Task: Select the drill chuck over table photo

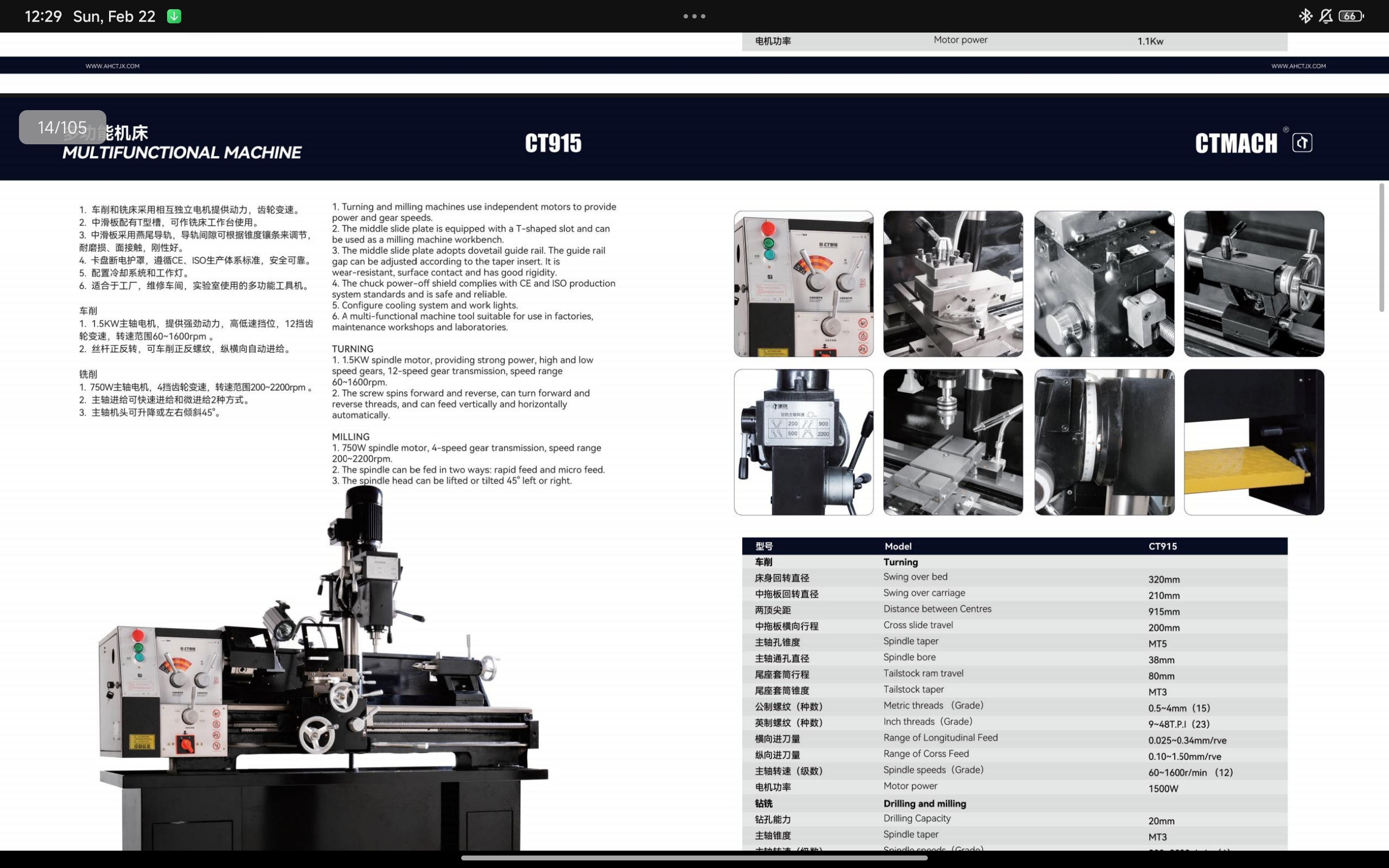Action: [x=953, y=442]
